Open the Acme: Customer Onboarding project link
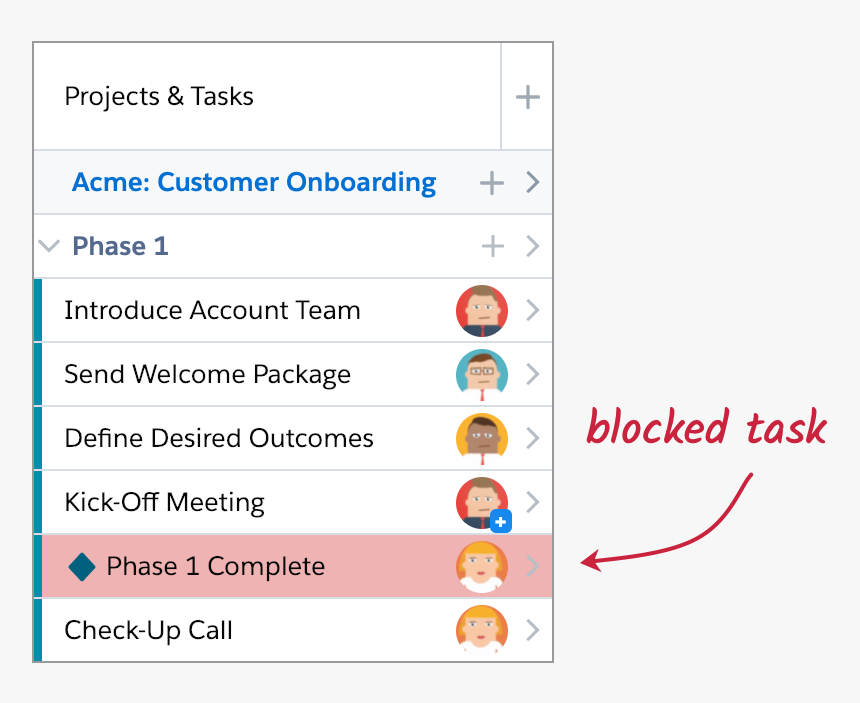This screenshot has height=703, width=860. 254,183
